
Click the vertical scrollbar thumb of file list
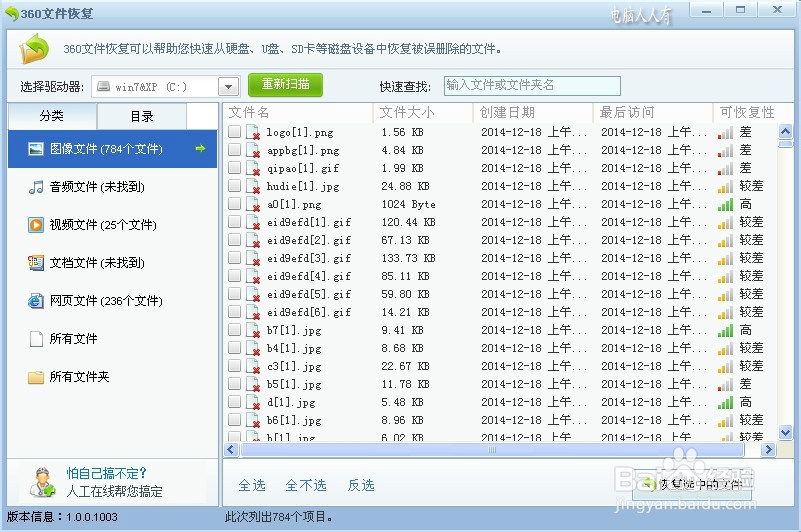pyautogui.click(x=785, y=144)
